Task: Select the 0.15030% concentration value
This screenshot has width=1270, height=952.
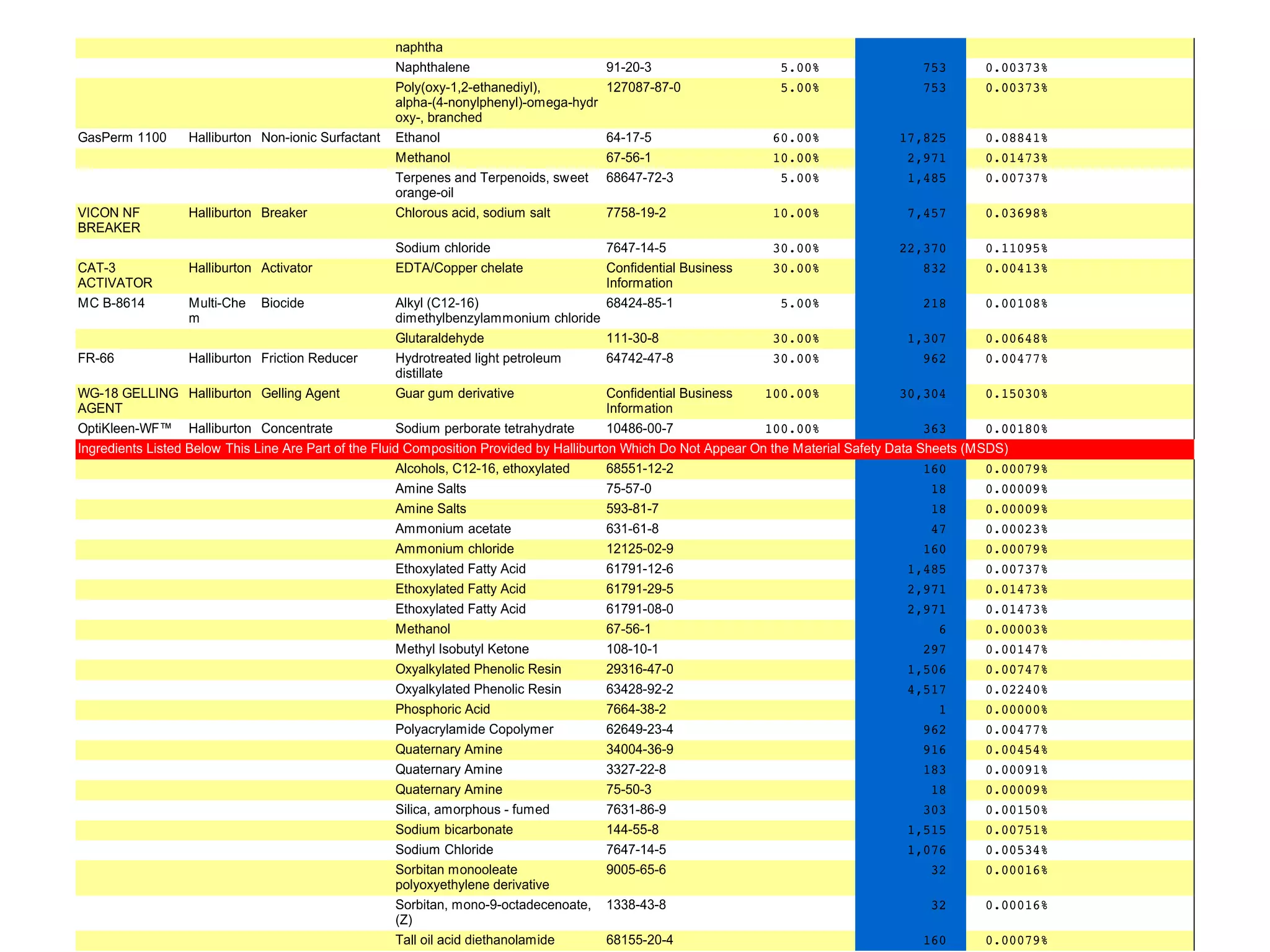Action: (1016, 394)
